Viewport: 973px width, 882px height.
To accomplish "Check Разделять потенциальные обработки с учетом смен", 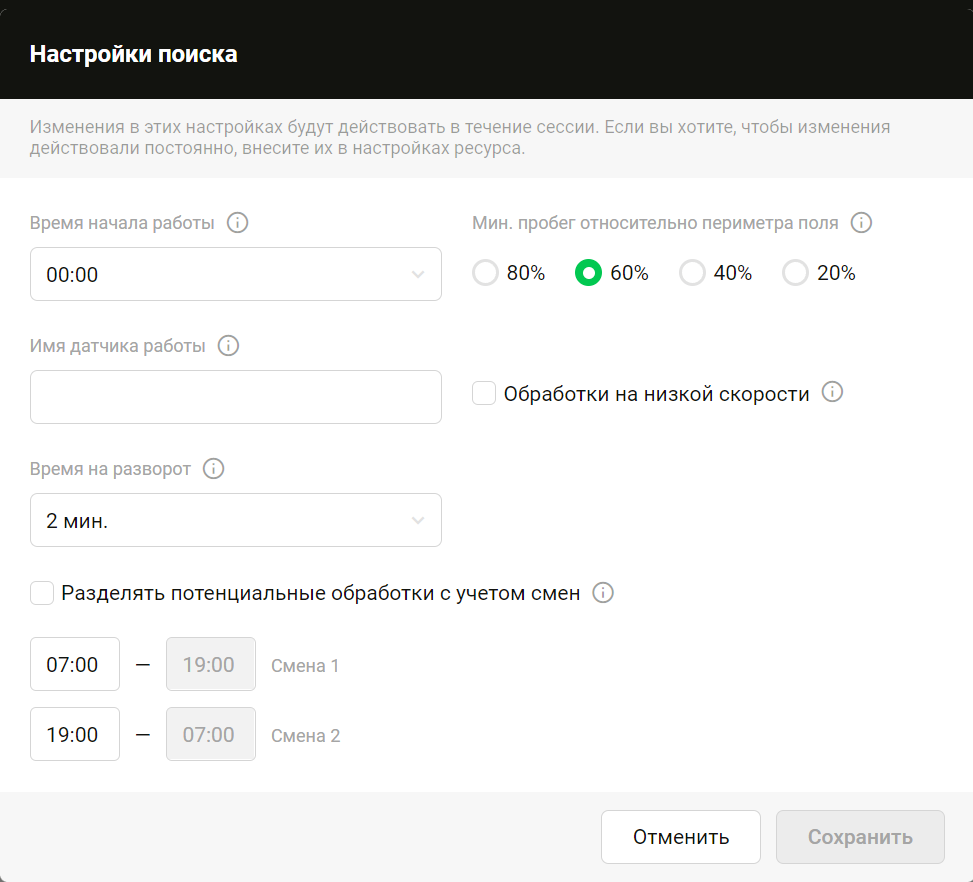I will pyautogui.click(x=42, y=592).
